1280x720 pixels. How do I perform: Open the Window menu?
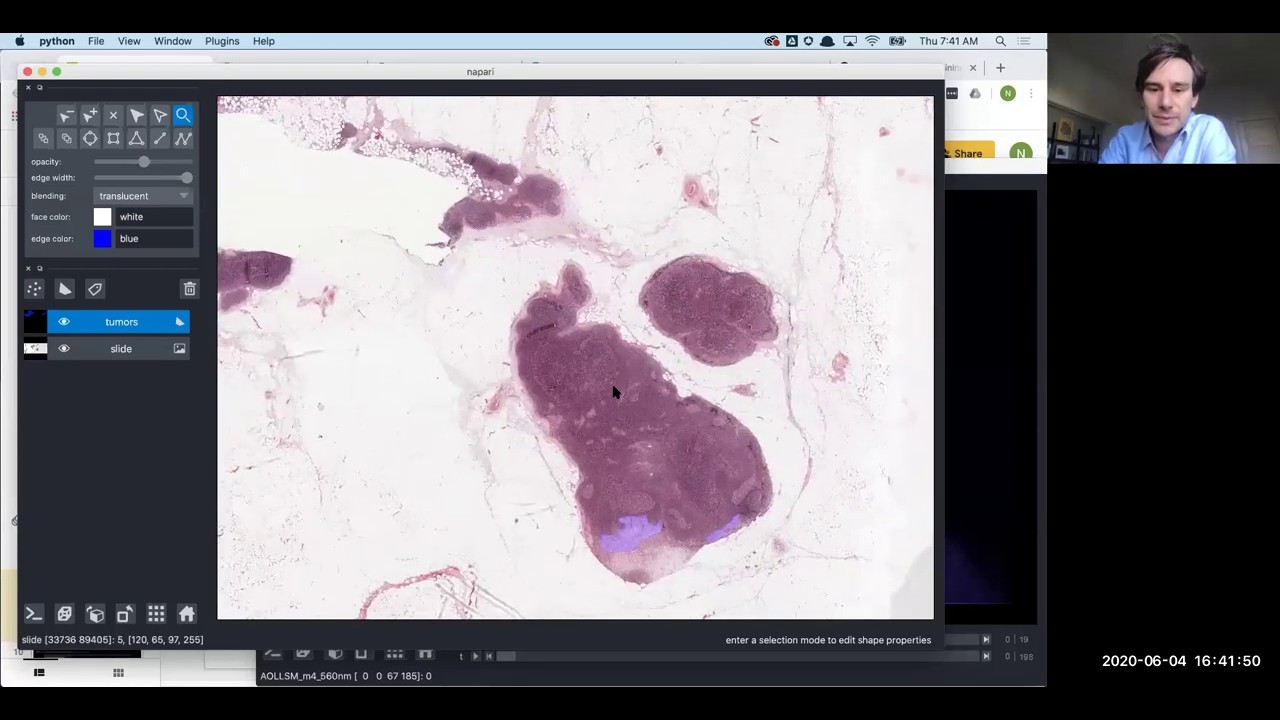pos(173,41)
